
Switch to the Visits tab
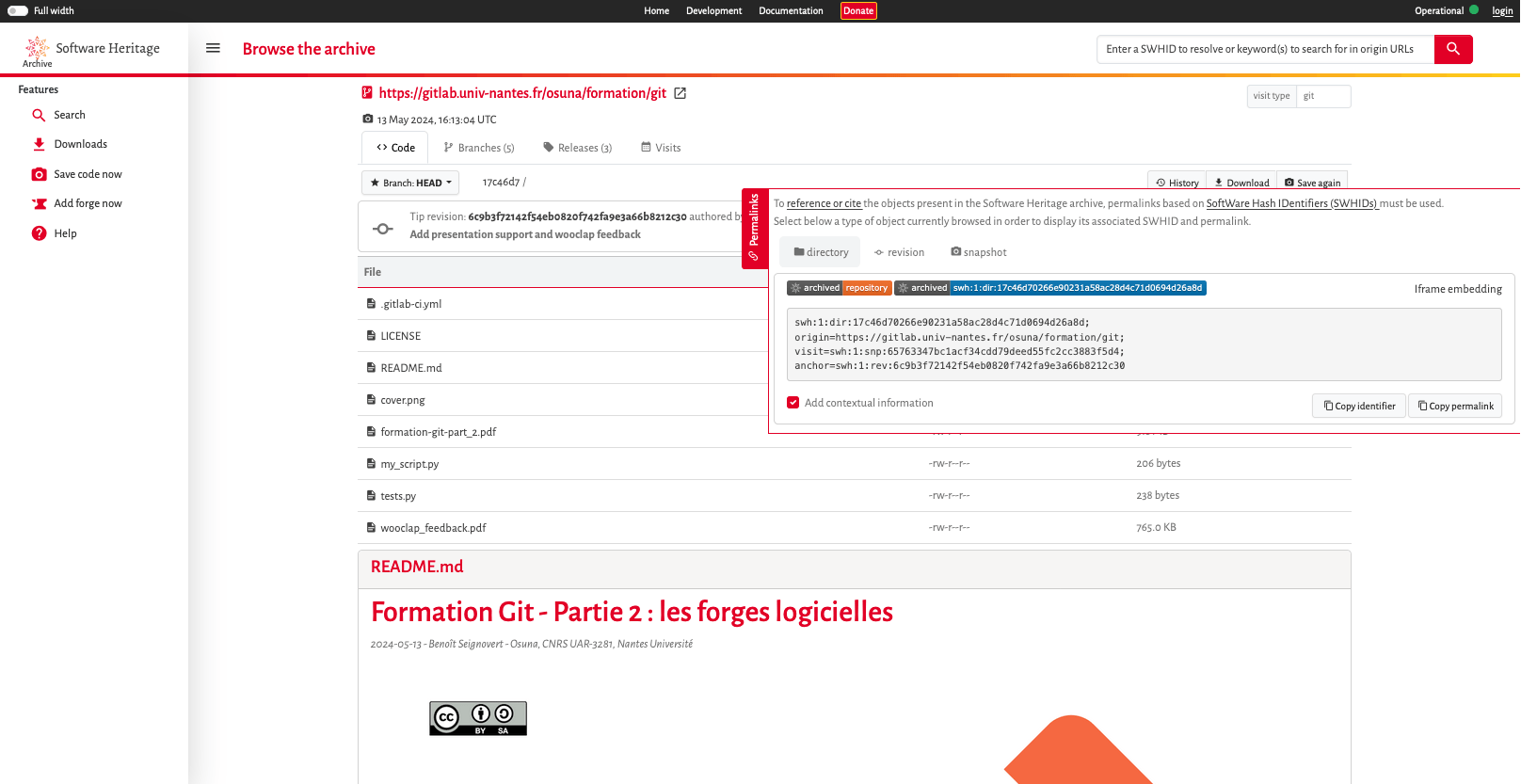pyautogui.click(x=661, y=148)
